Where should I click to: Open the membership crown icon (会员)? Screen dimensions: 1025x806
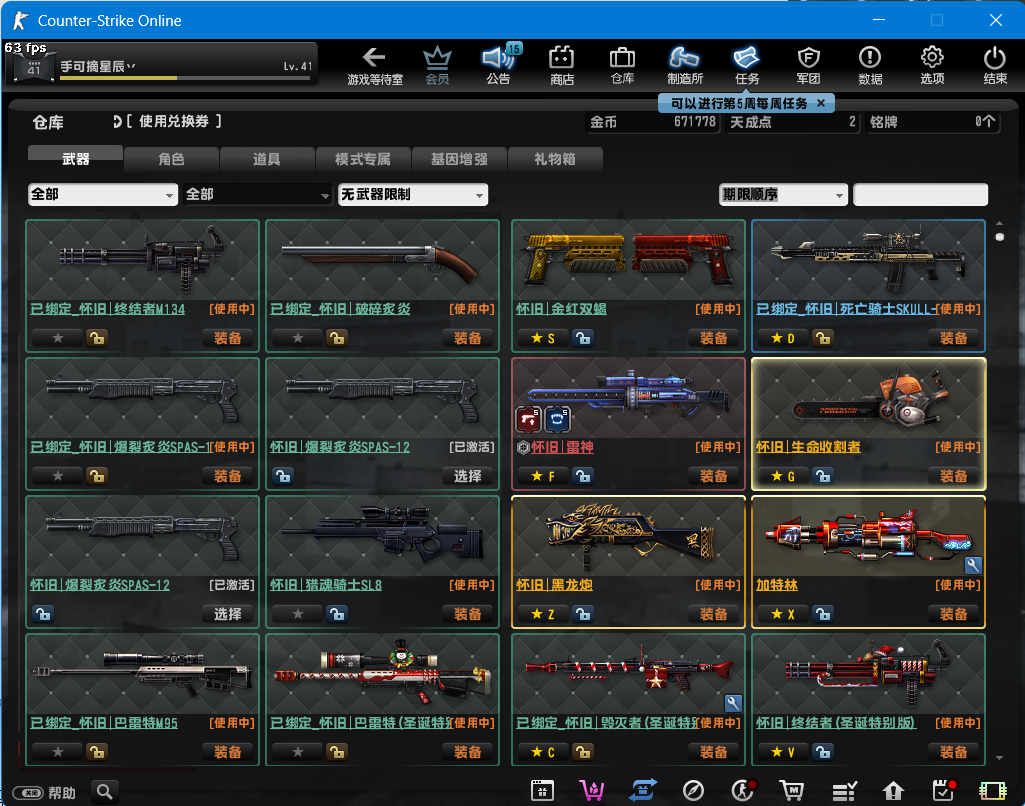[437, 65]
